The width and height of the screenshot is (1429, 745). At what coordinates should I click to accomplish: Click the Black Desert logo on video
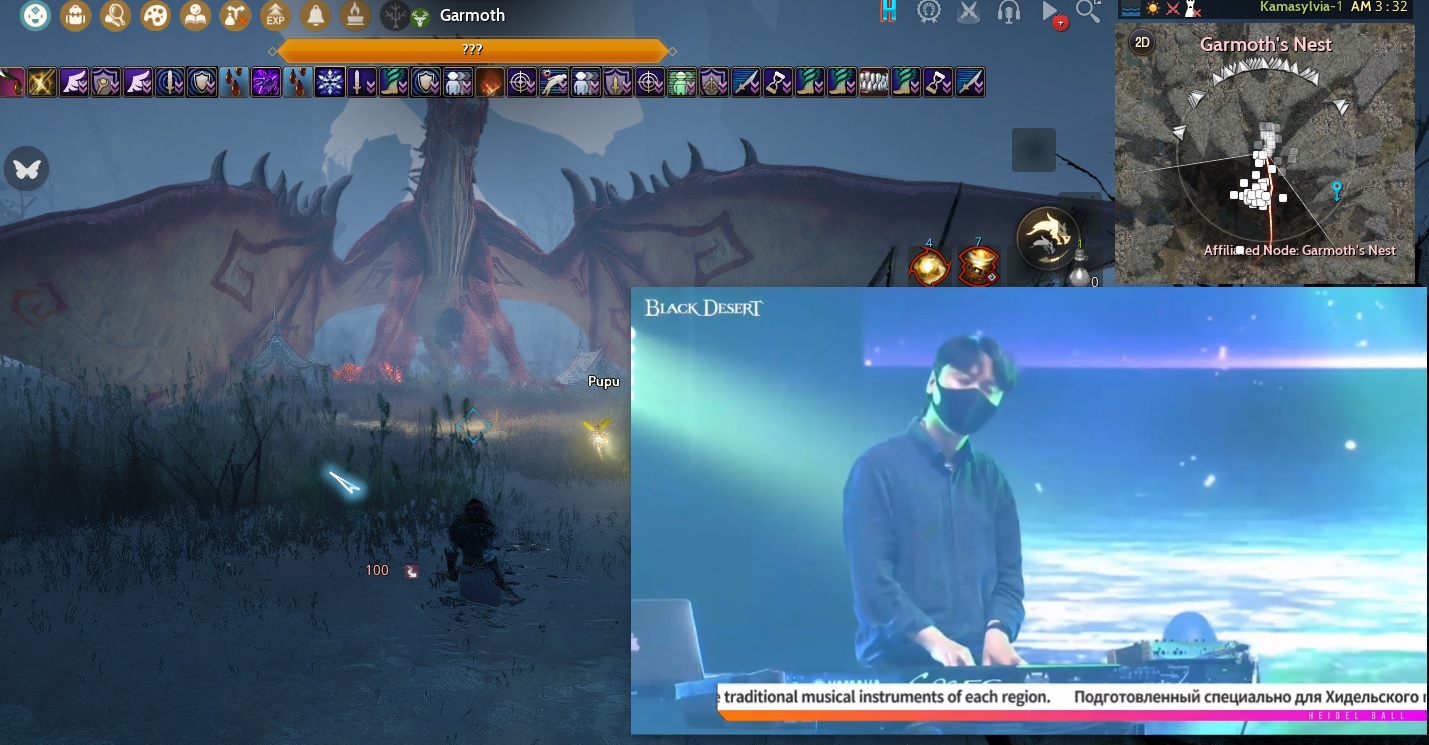703,308
